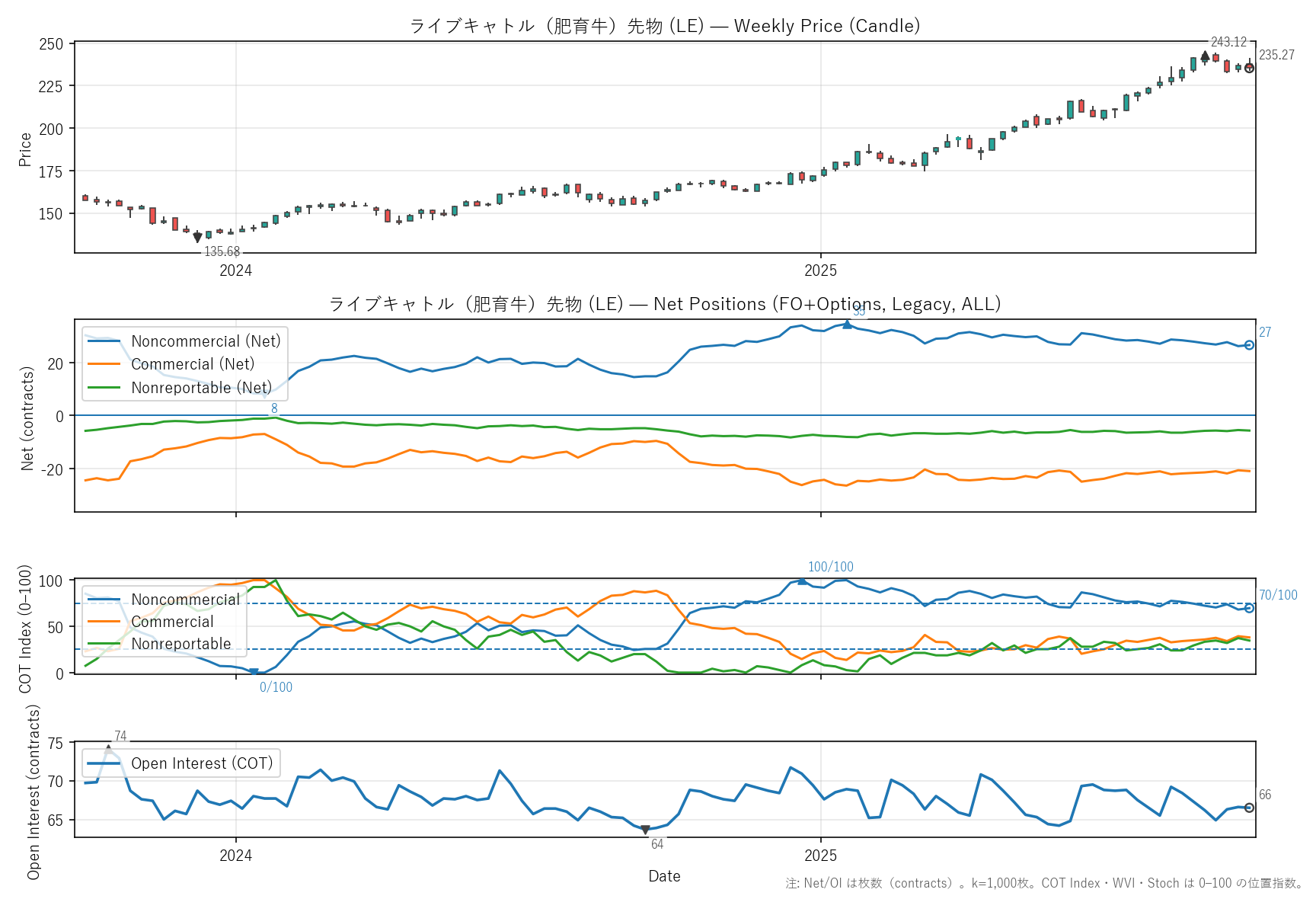Click the Noncommercial net peak triangle marker
The height and width of the screenshot is (899, 1316).
coord(847,325)
